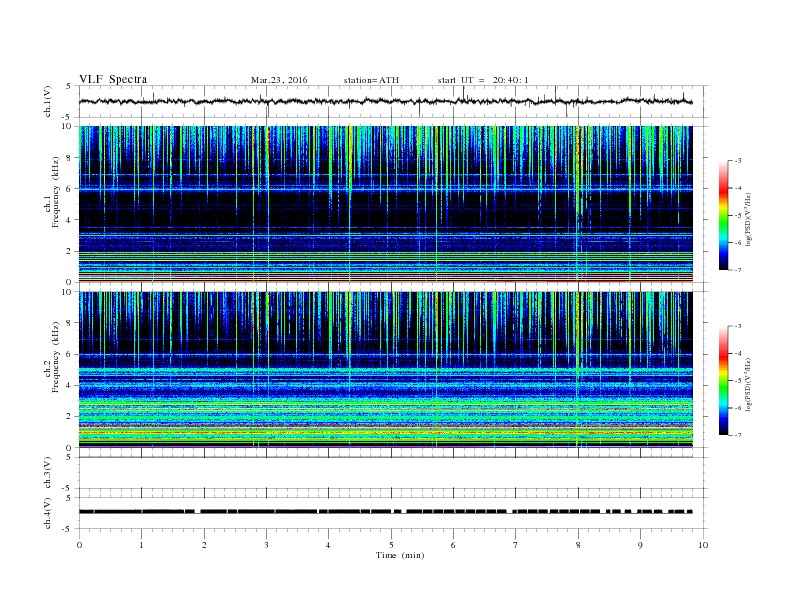Select the "Time (min)" axis title
This screenshot has width=792, height=612.
click(400, 555)
